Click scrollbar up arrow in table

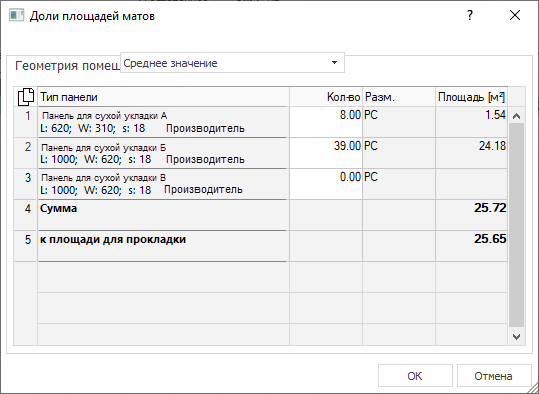(x=516, y=116)
